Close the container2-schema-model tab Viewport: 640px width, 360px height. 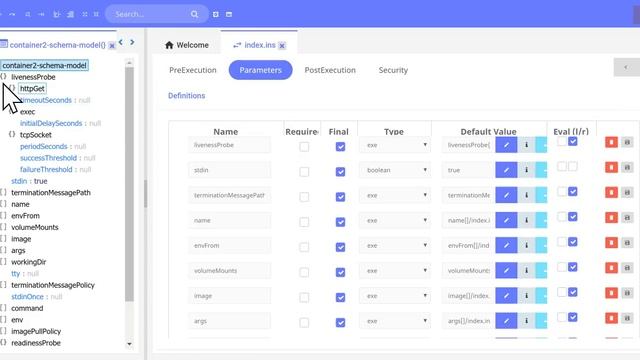click(x=112, y=45)
